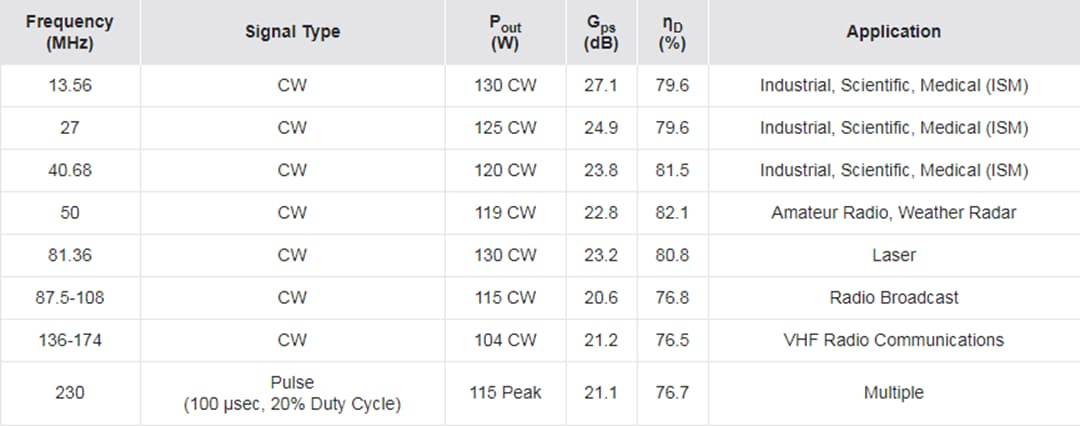Click the ηD (%) efficiency header
Screen dimensions: 1080x426
[672, 32]
